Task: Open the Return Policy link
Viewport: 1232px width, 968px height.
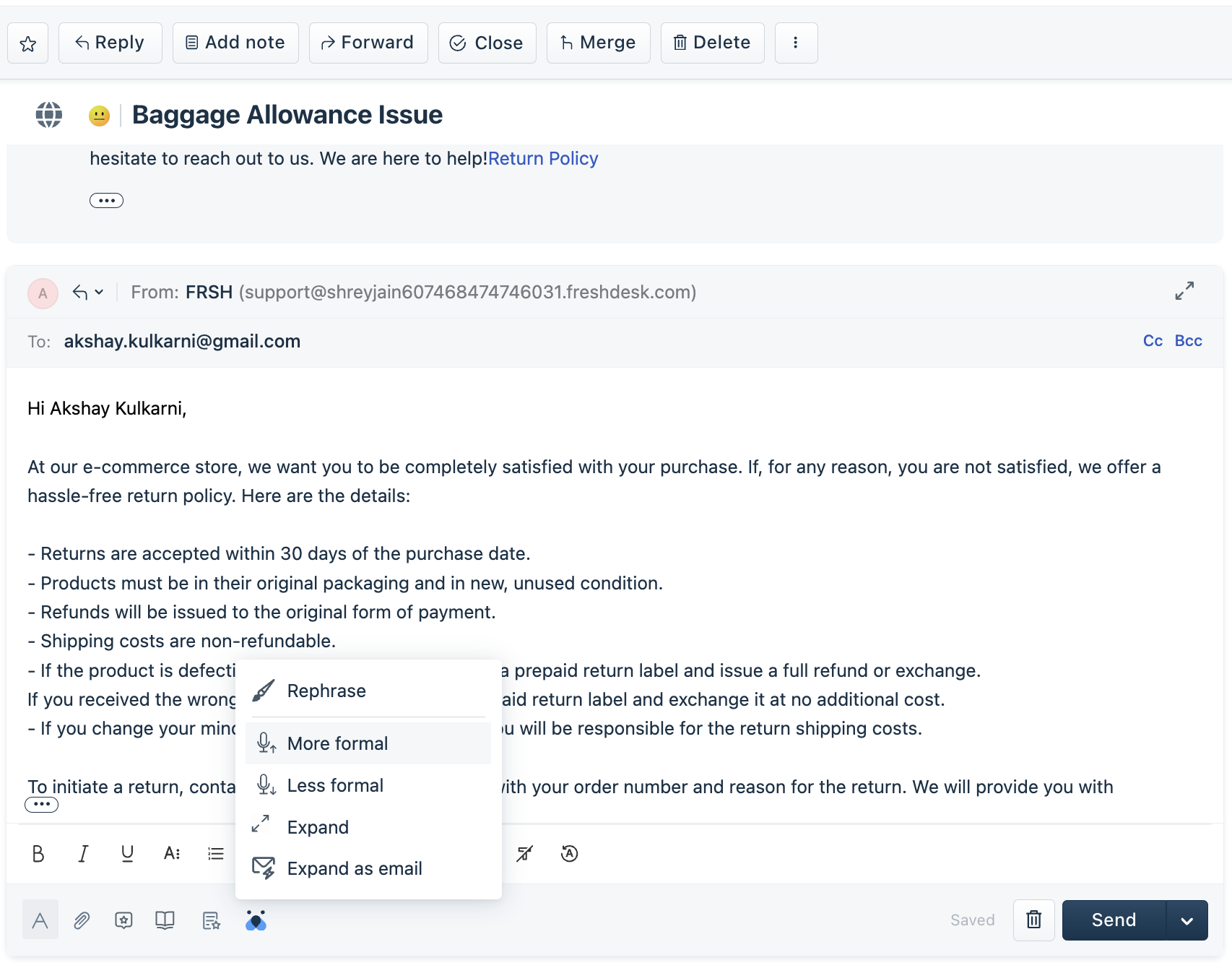Action: 543,158
